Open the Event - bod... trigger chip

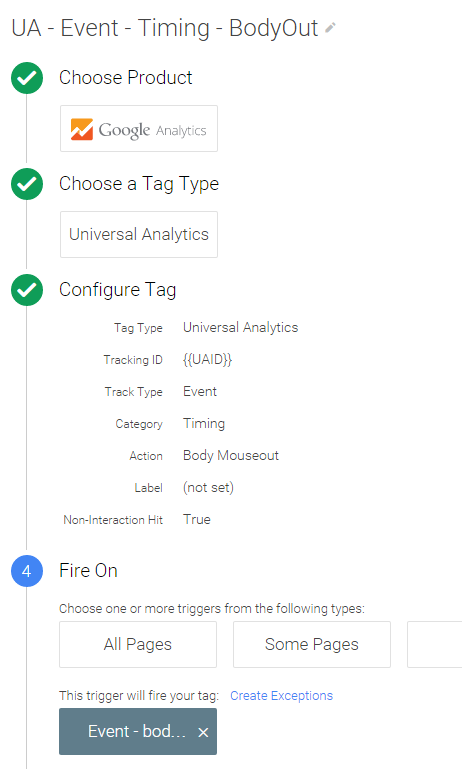tap(137, 731)
